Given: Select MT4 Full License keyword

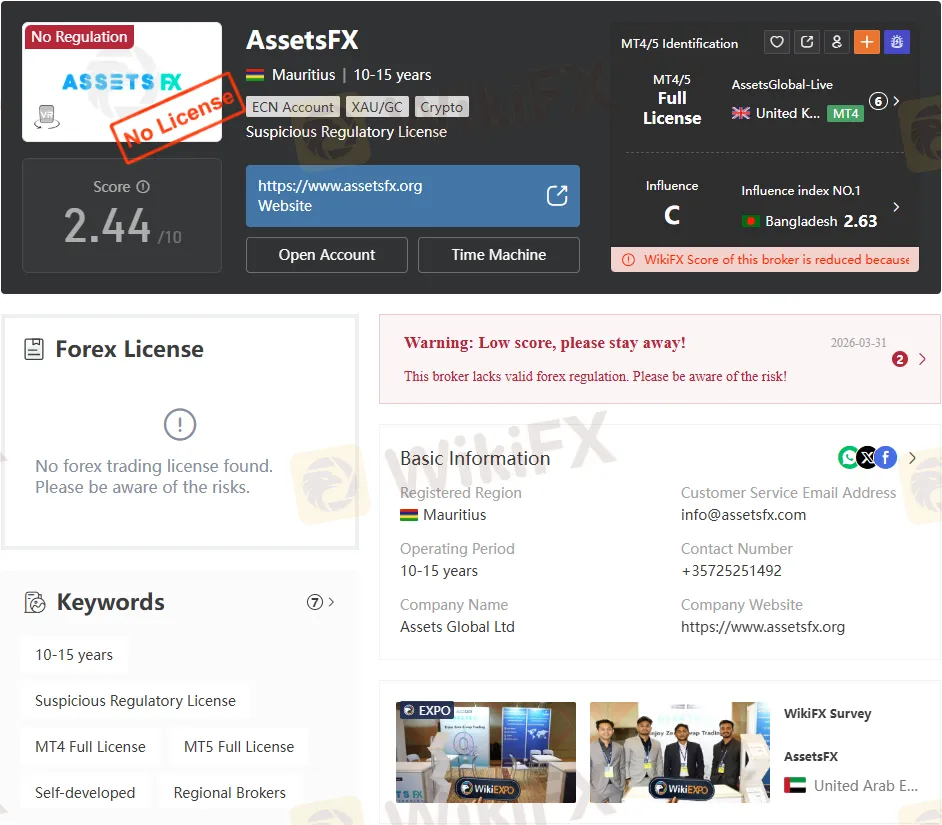Looking at the screenshot, I should (90, 746).
